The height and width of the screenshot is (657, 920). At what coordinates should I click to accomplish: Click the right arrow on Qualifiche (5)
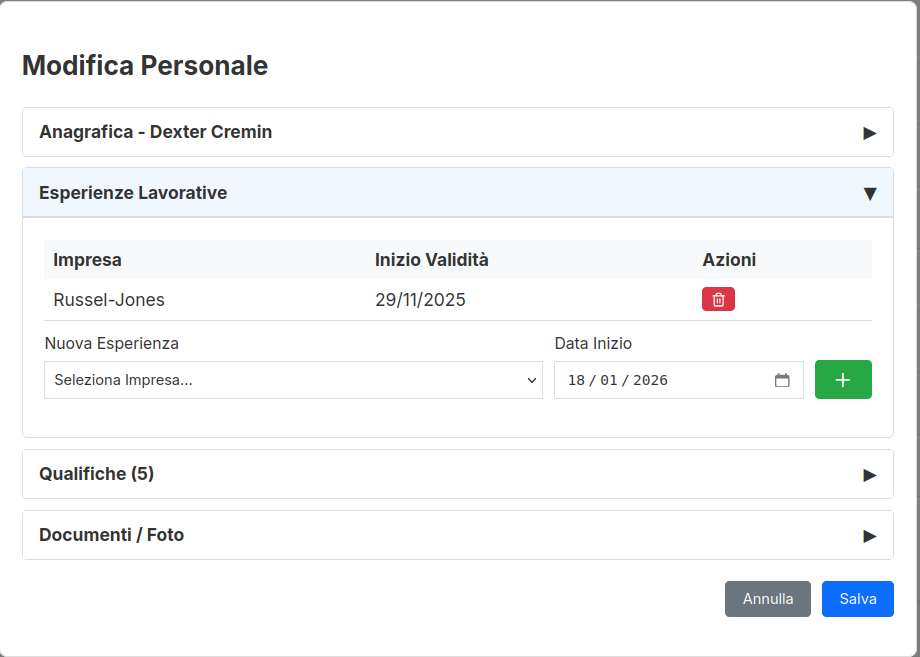click(x=869, y=475)
